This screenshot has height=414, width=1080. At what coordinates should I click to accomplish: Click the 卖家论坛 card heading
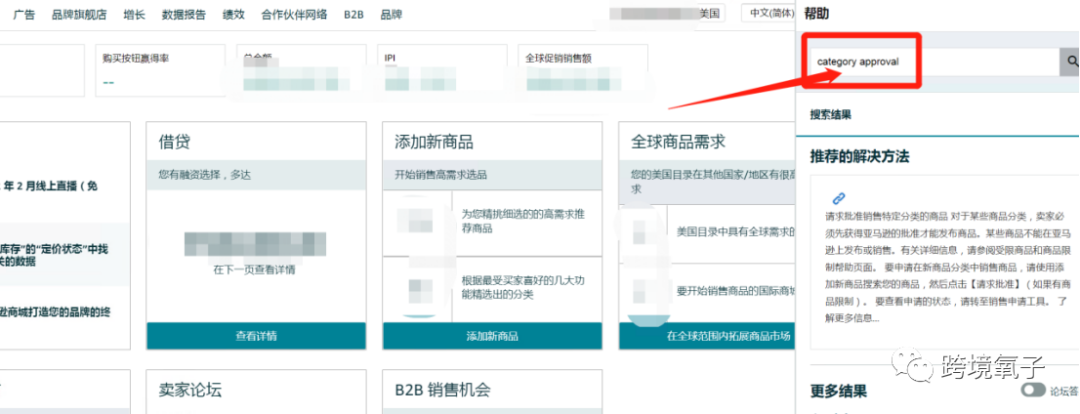pos(190,390)
